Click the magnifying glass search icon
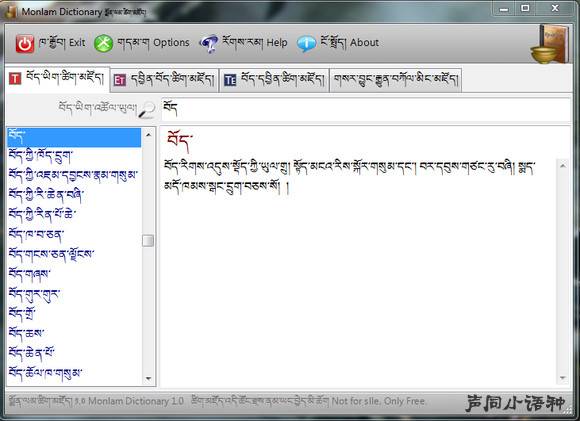Screen dimensions: 580x421 point(147,110)
